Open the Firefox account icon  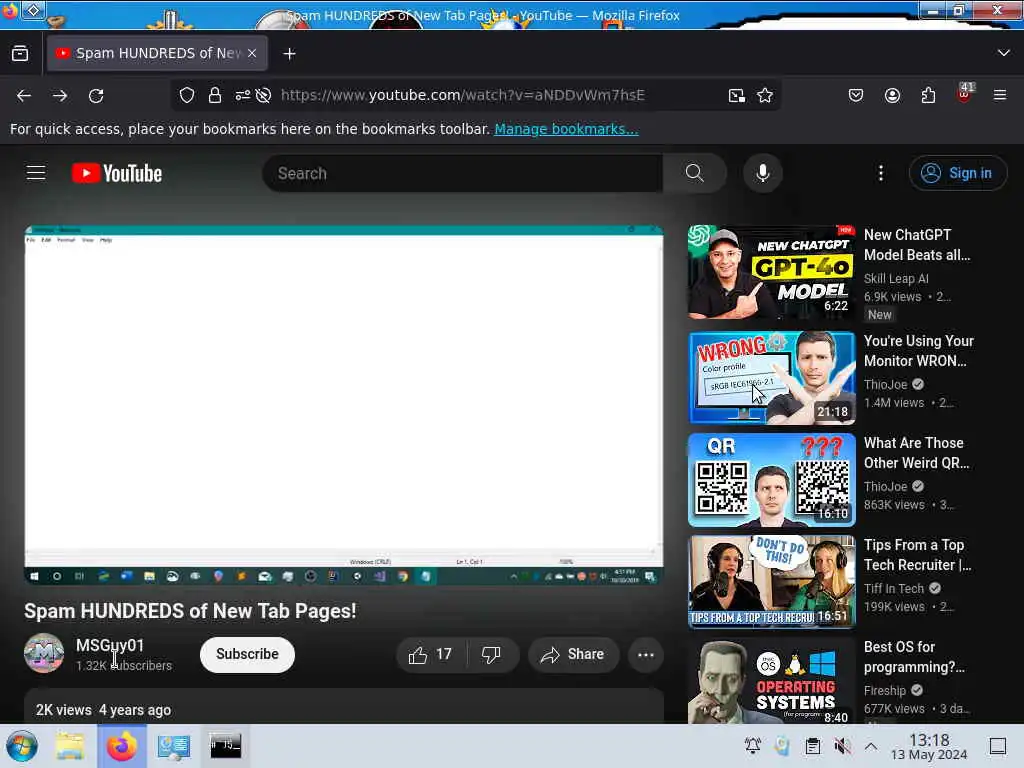tap(892, 95)
